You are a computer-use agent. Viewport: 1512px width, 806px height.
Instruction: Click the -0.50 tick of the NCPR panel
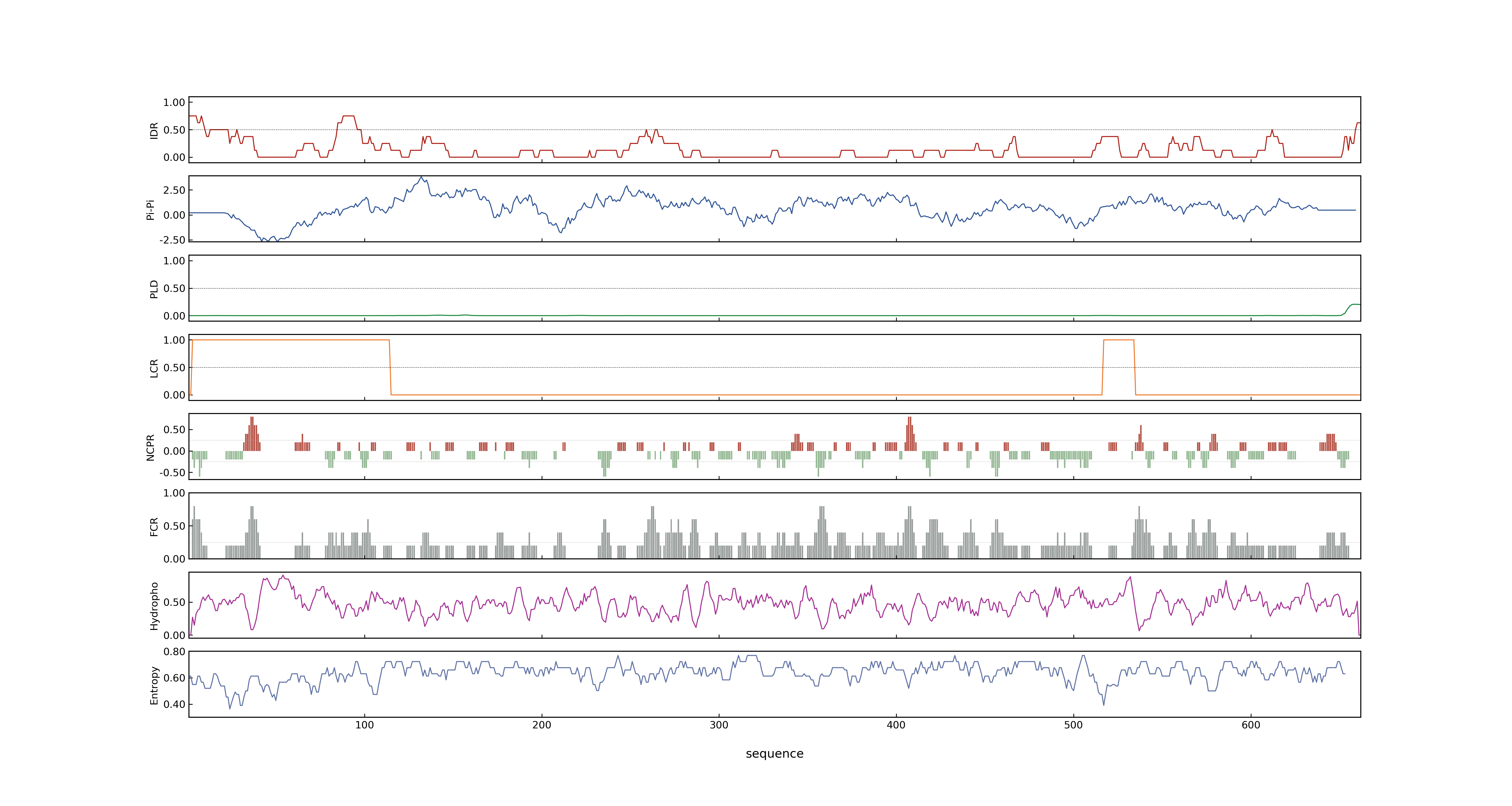[172, 473]
